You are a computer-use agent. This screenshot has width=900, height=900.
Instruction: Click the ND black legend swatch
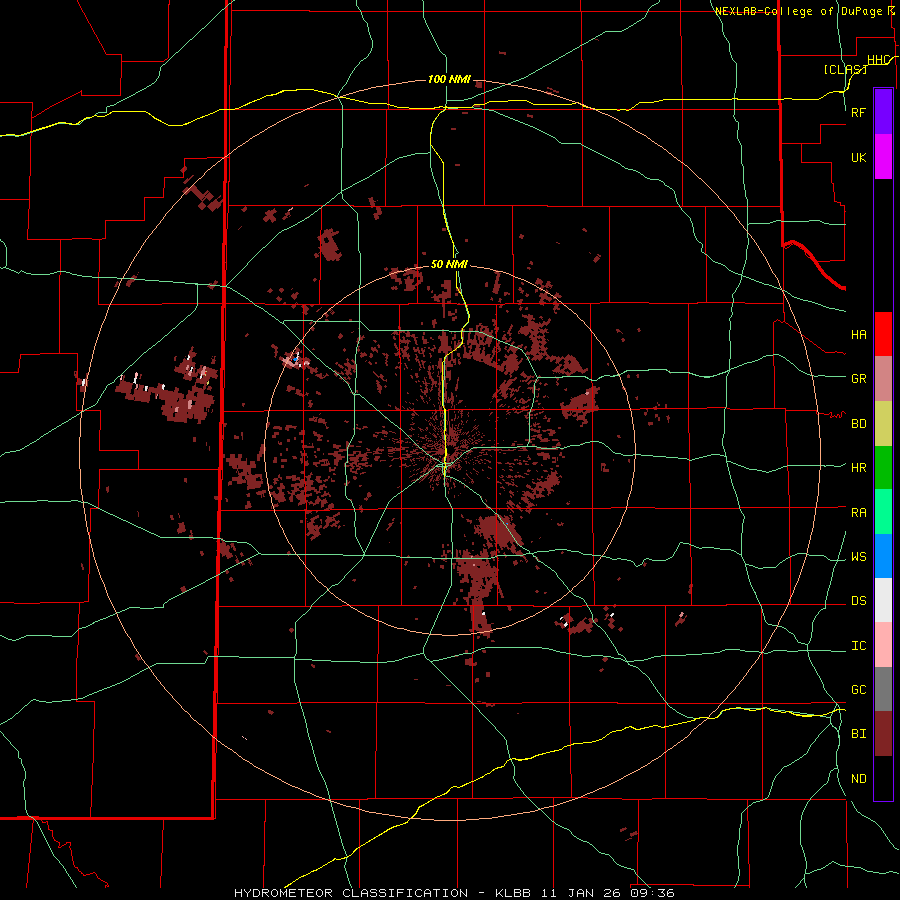(x=883, y=778)
